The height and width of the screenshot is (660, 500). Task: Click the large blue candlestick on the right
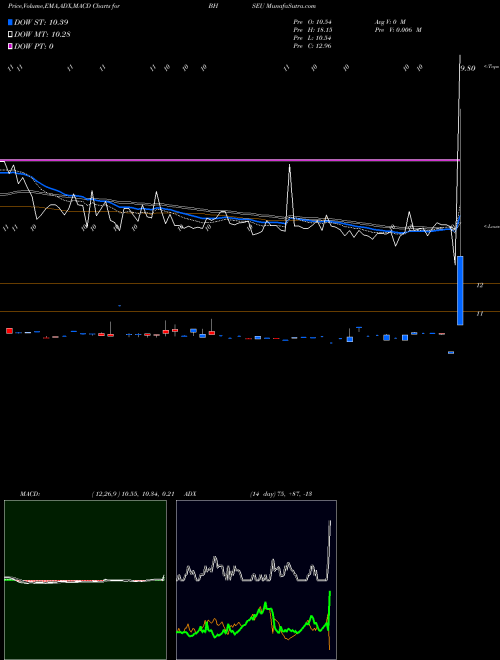(x=460, y=290)
